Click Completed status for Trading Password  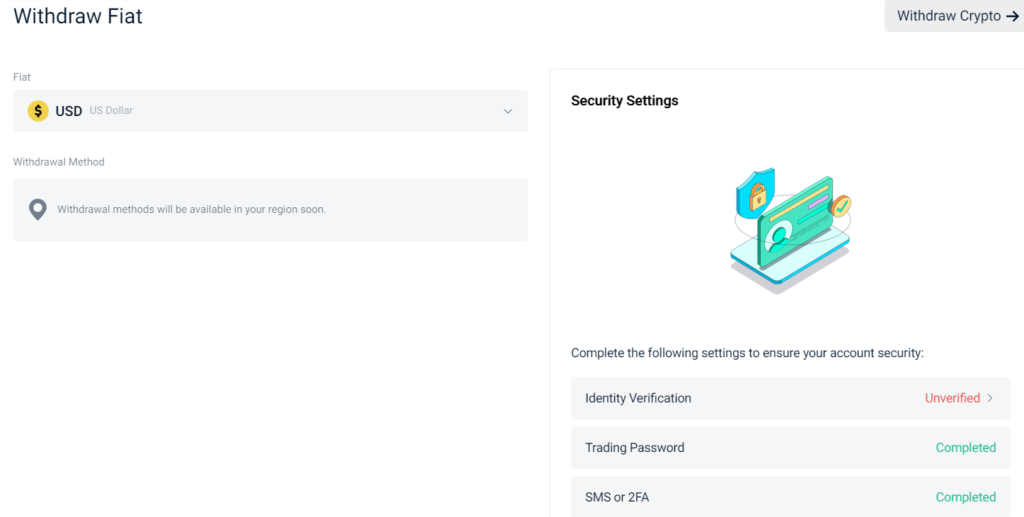click(x=965, y=448)
